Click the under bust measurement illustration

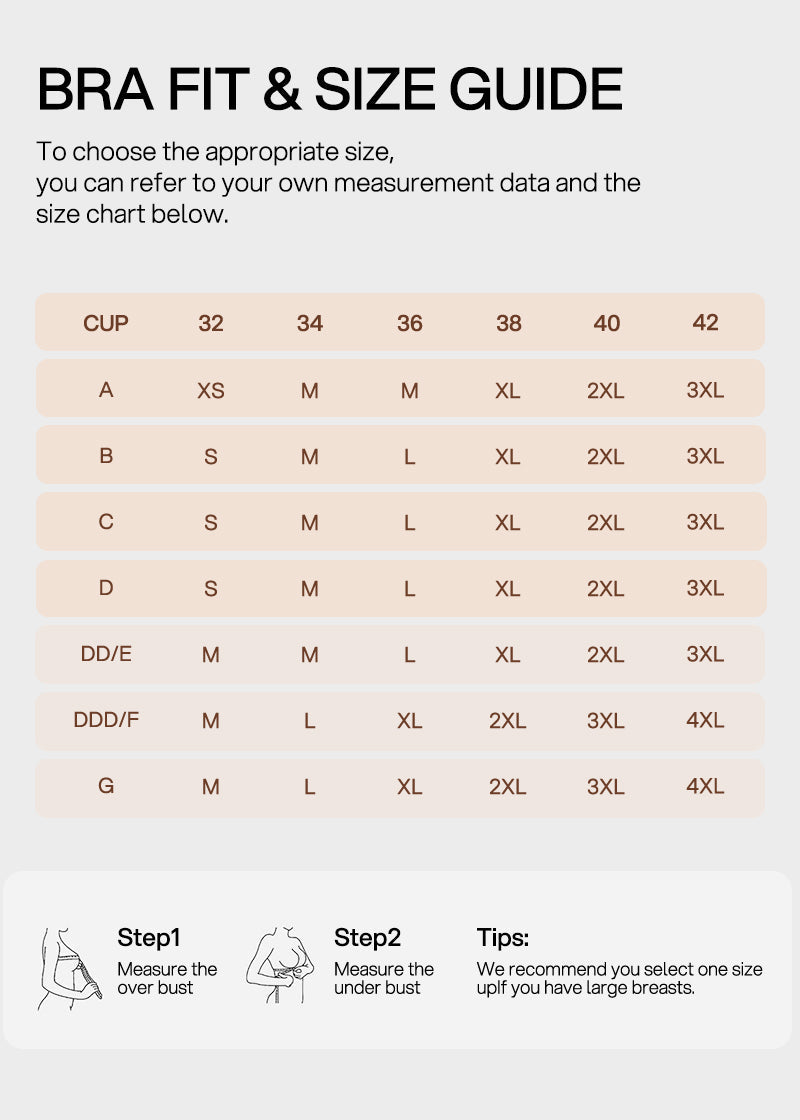point(280,965)
